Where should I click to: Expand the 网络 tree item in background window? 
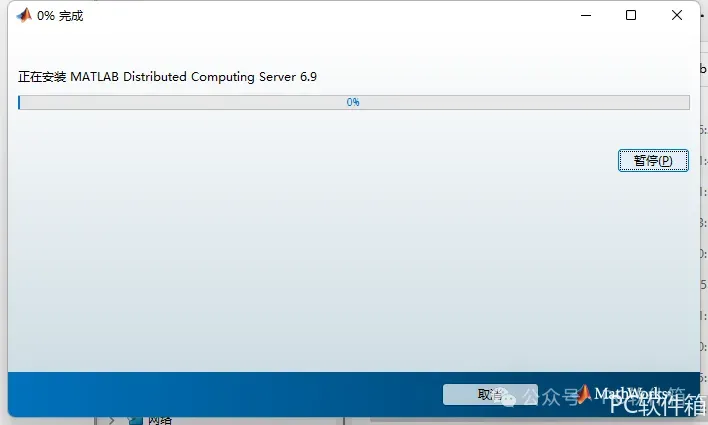click(111, 421)
